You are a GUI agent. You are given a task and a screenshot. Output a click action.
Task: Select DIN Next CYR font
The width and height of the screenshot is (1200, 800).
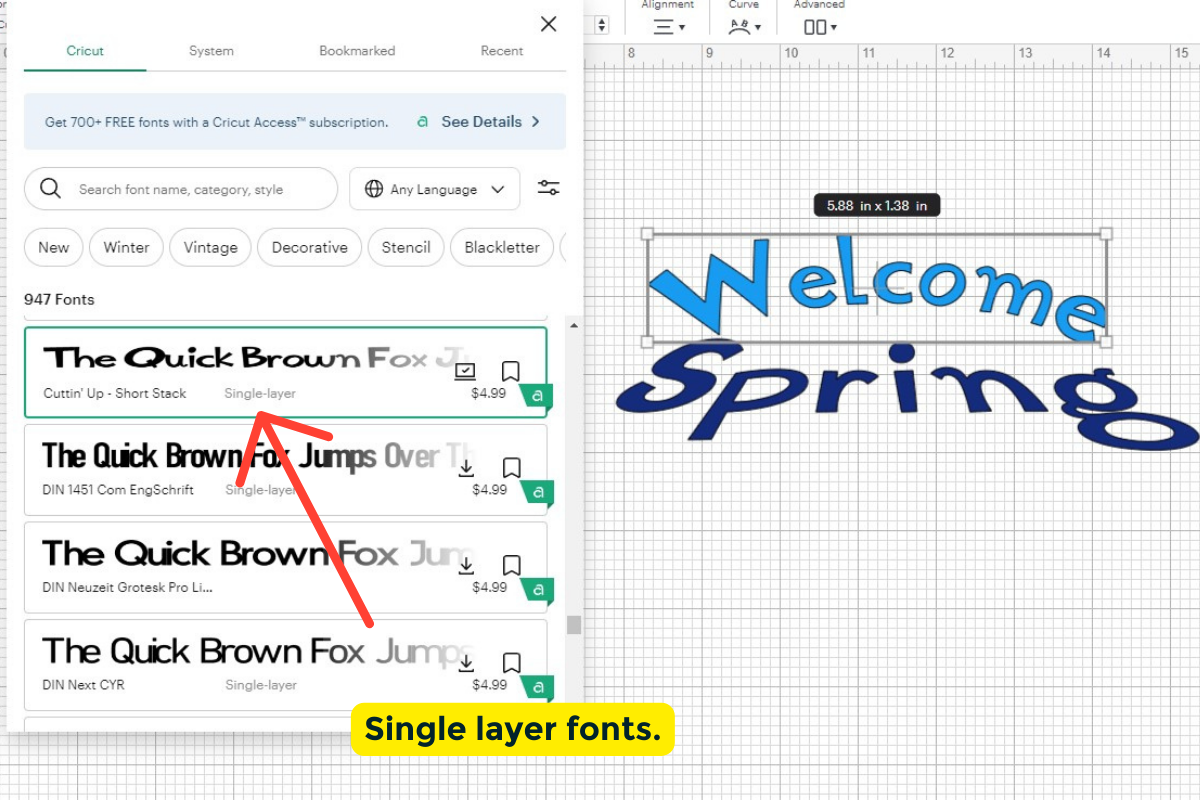click(x=285, y=664)
